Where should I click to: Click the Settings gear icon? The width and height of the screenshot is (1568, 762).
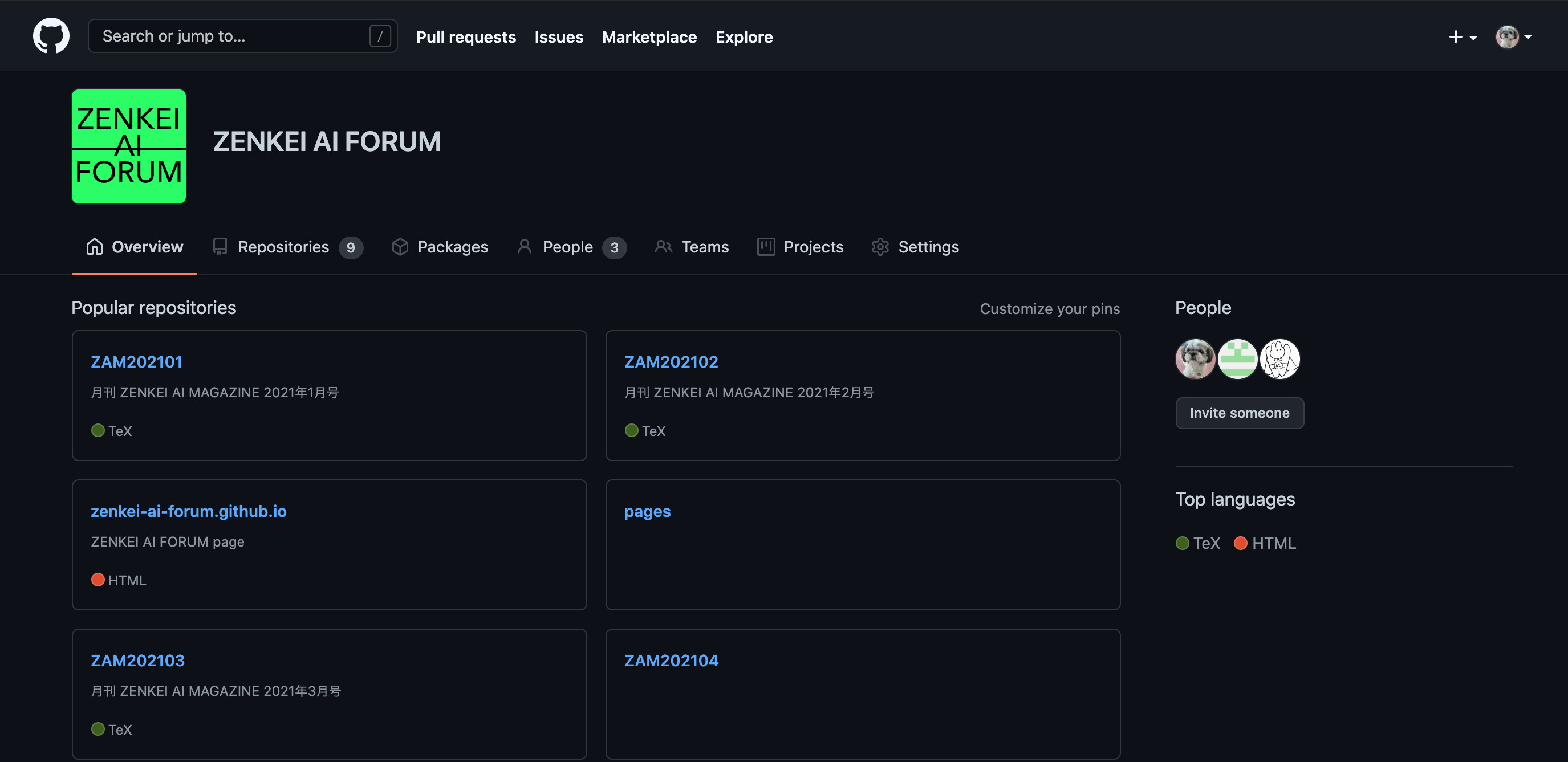click(880, 246)
